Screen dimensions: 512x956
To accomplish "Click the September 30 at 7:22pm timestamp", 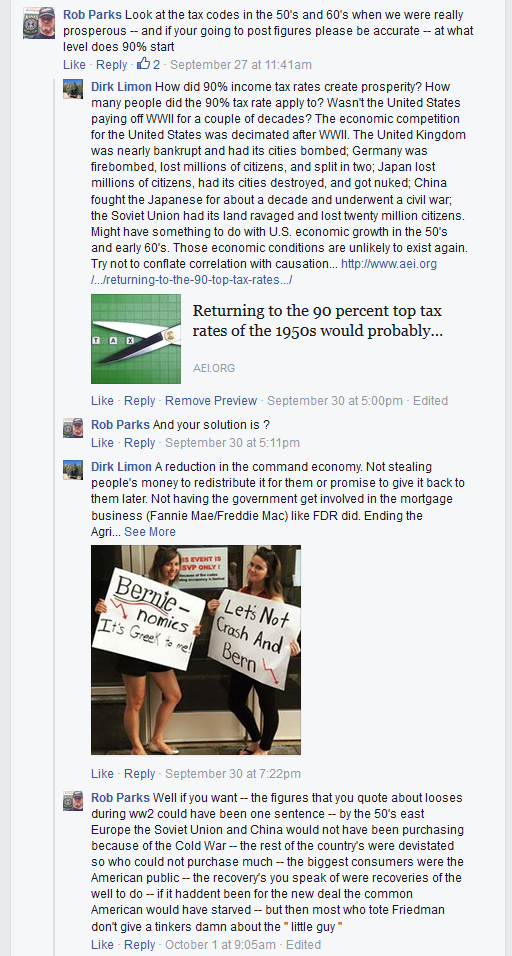I will (233, 774).
